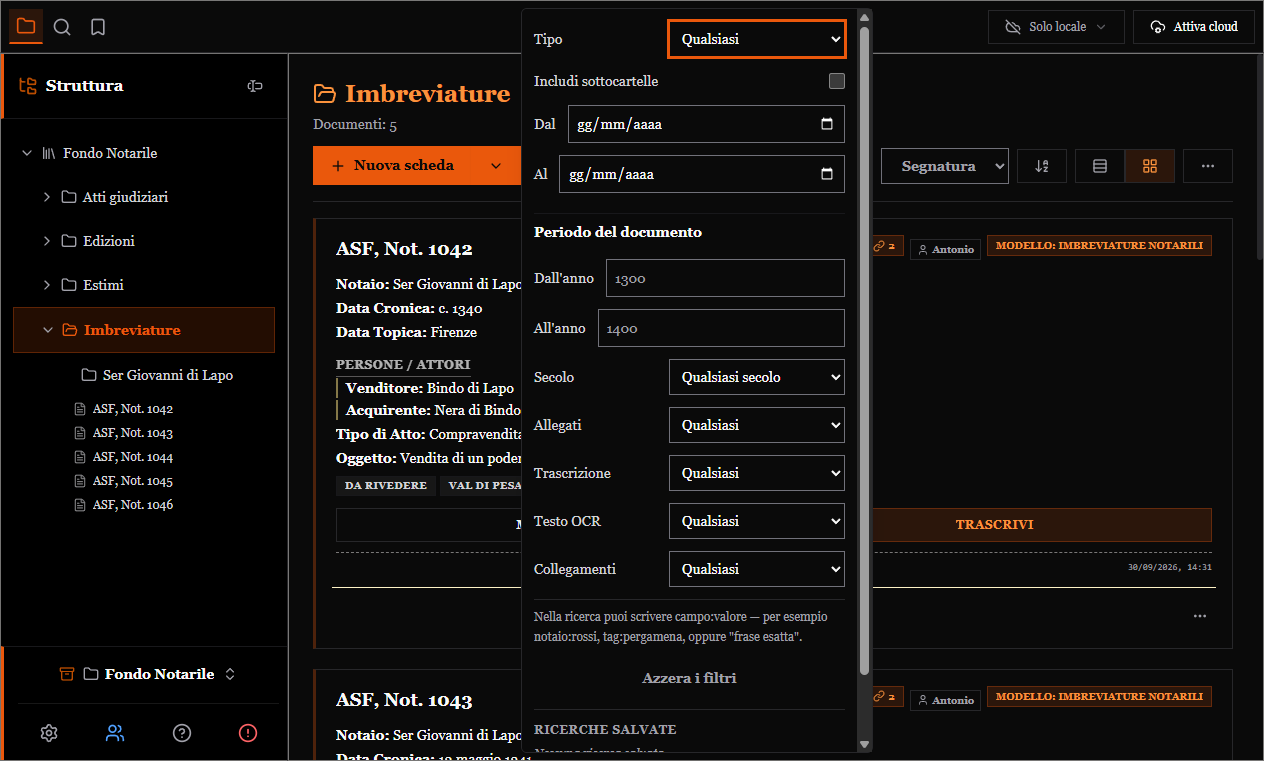This screenshot has width=1264, height=761.
Task: Open the Tipo dropdown
Action: click(x=757, y=39)
